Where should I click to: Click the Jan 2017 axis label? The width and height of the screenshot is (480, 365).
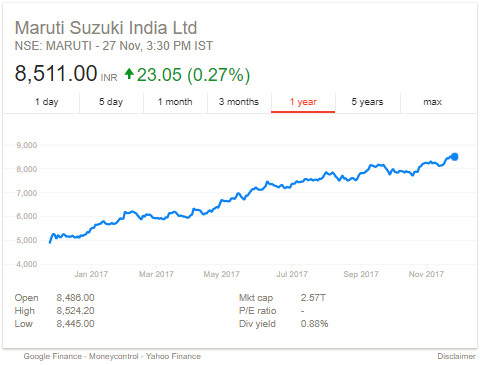pyautogui.click(x=91, y=274)
